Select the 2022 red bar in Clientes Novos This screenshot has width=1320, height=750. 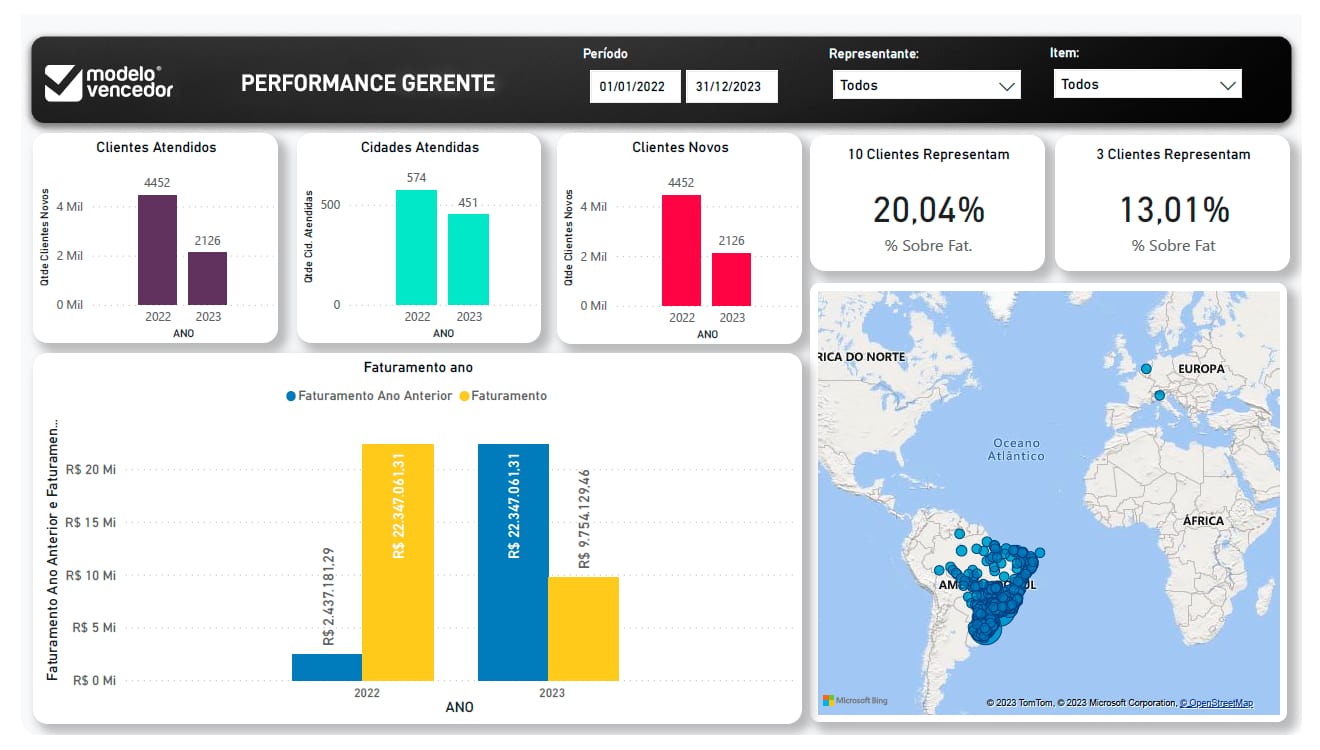point(681,250)
